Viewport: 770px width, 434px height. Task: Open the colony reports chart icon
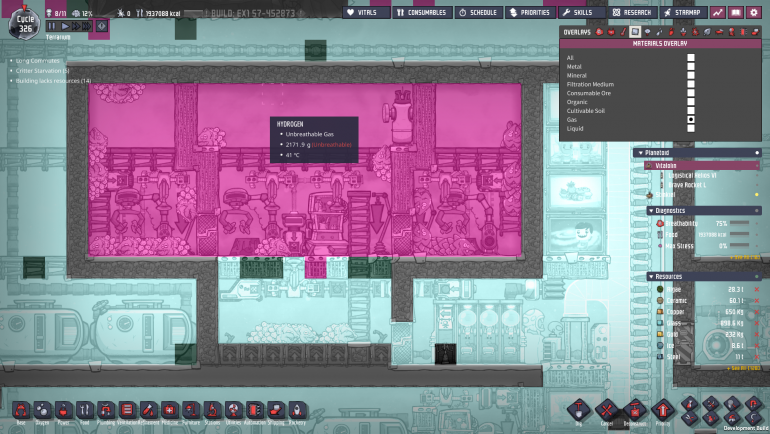click(x=717, y=12)
